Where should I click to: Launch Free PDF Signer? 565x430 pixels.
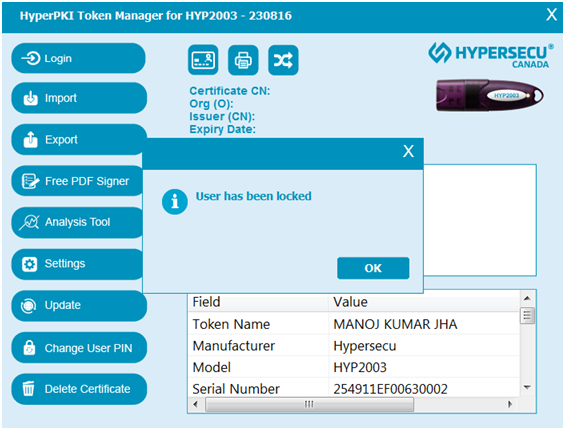(77, 181)
